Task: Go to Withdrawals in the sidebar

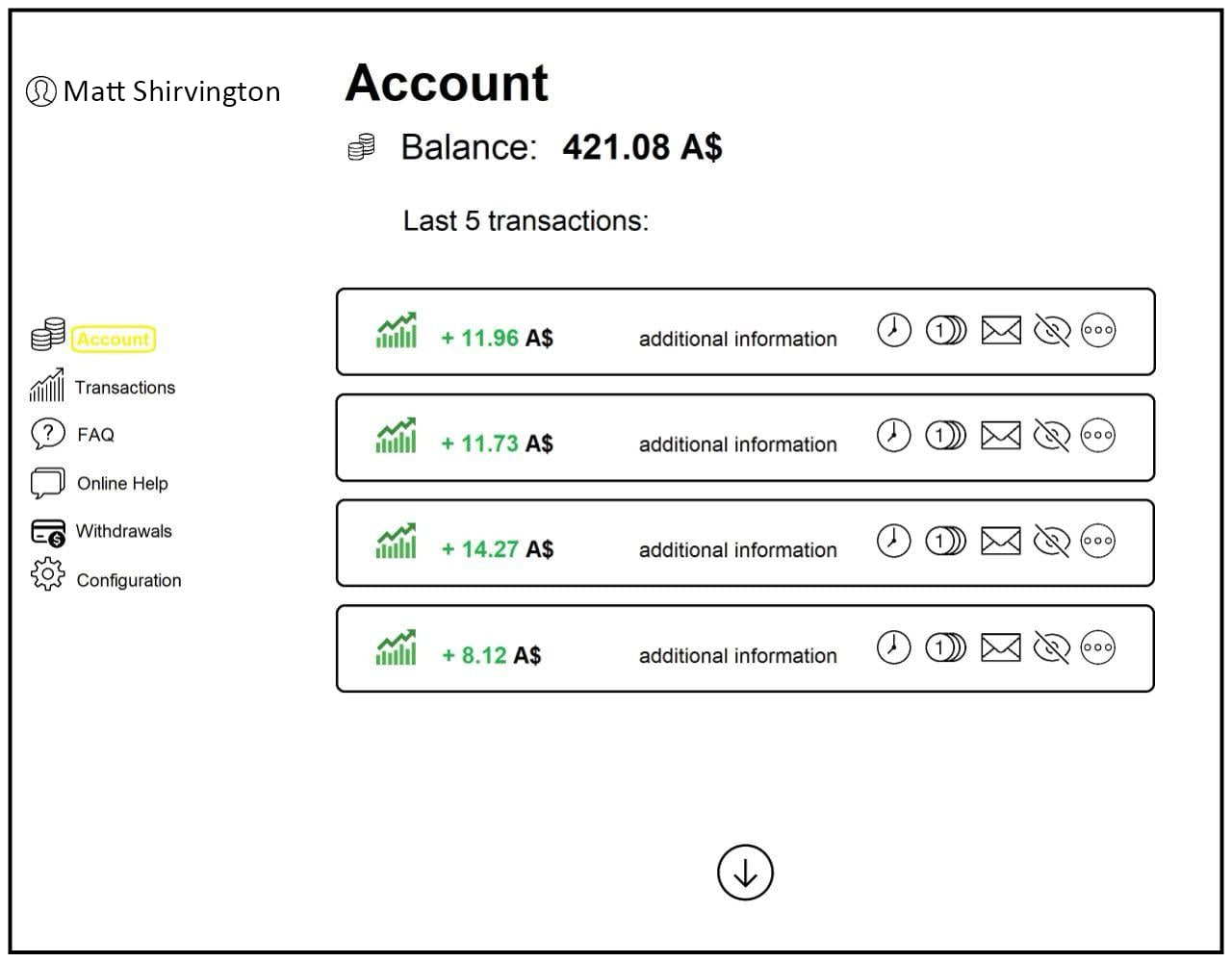Action: (x=123, y=531)
